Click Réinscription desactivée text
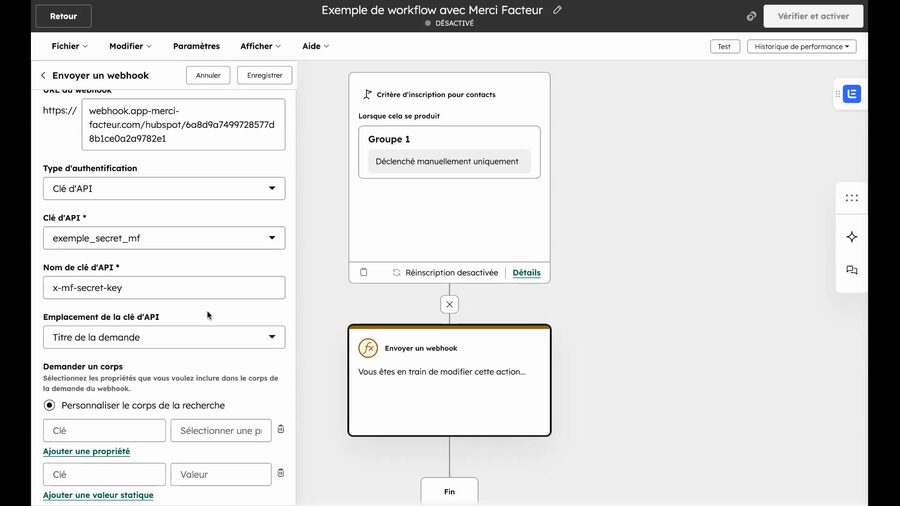900x506 pixels. [x=452, y=273]
